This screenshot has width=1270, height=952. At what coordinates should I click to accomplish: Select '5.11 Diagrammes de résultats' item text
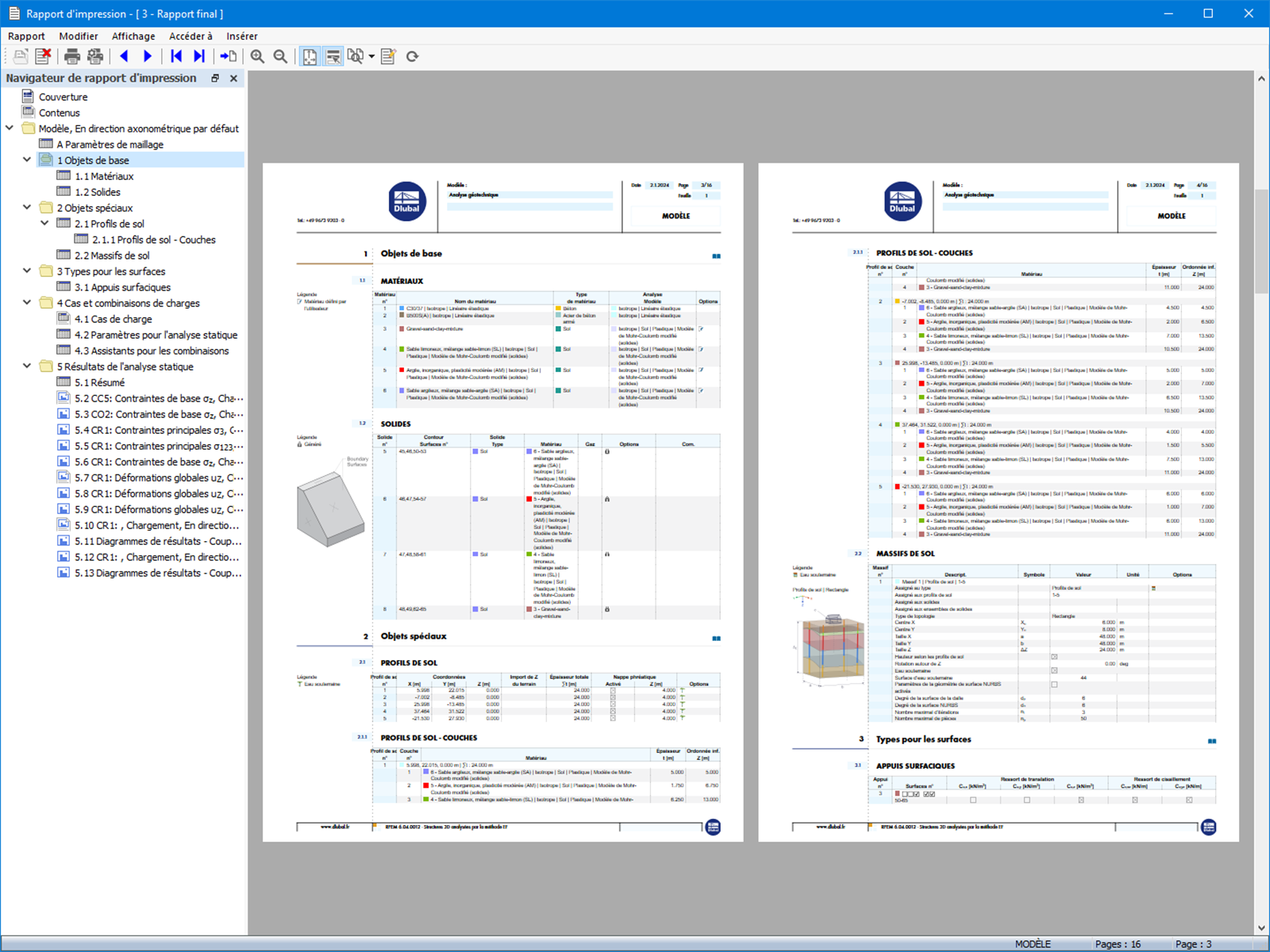coord(158,541)
